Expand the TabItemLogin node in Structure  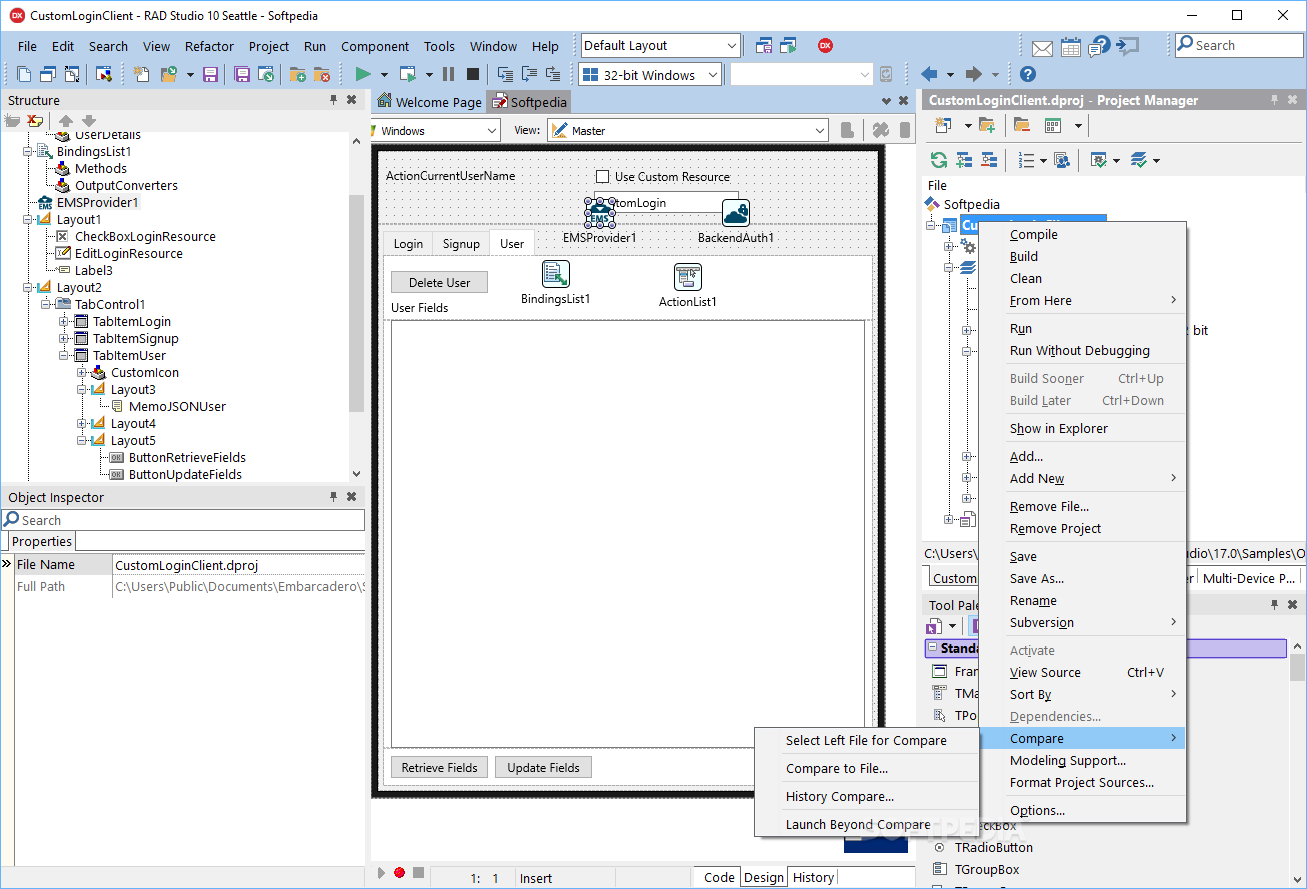pos(65,321)
